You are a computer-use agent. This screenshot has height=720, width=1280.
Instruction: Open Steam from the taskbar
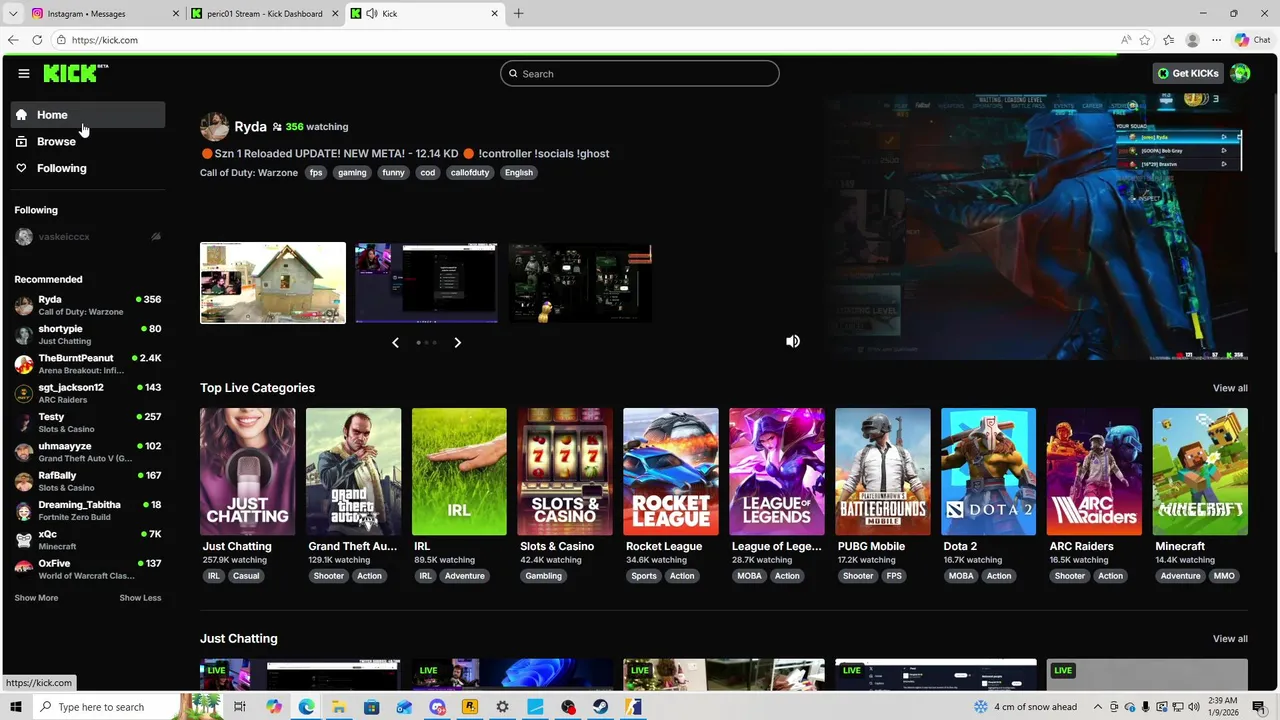(x=600, y=707)
